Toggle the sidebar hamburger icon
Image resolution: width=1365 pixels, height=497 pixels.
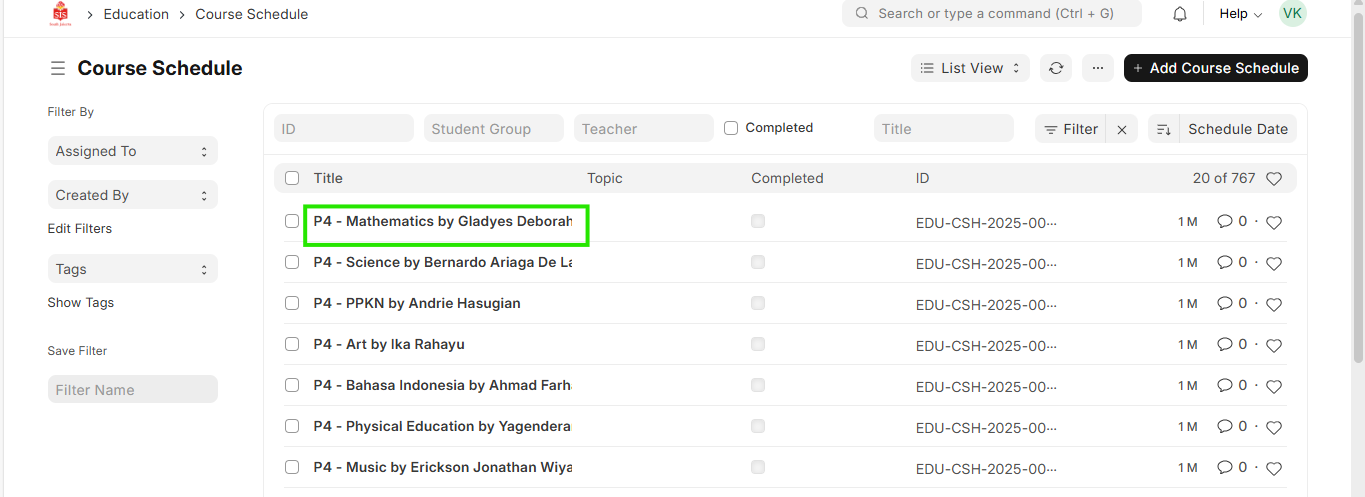tap(58, 68)
